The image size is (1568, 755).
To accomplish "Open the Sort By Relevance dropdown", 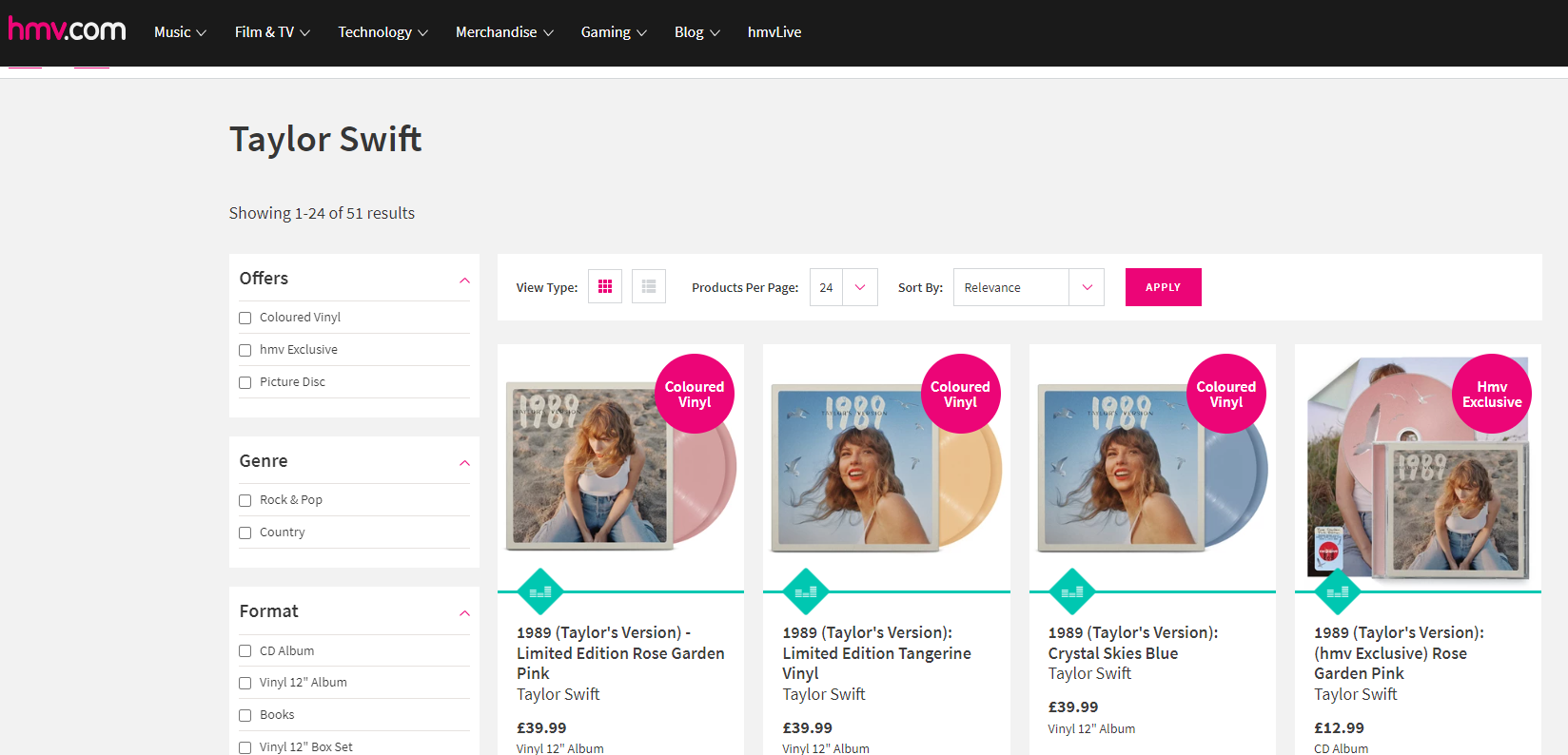I will [x=1029, y=287].
